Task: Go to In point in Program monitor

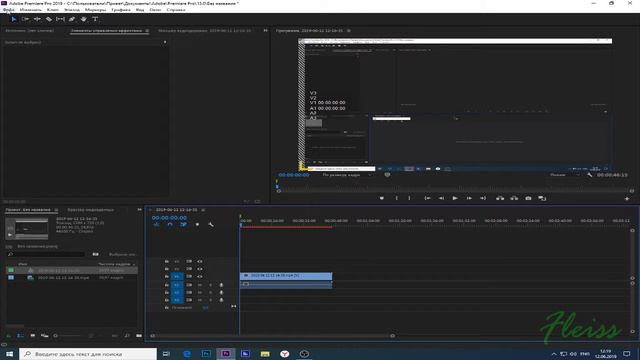Action: coord(427,198)
